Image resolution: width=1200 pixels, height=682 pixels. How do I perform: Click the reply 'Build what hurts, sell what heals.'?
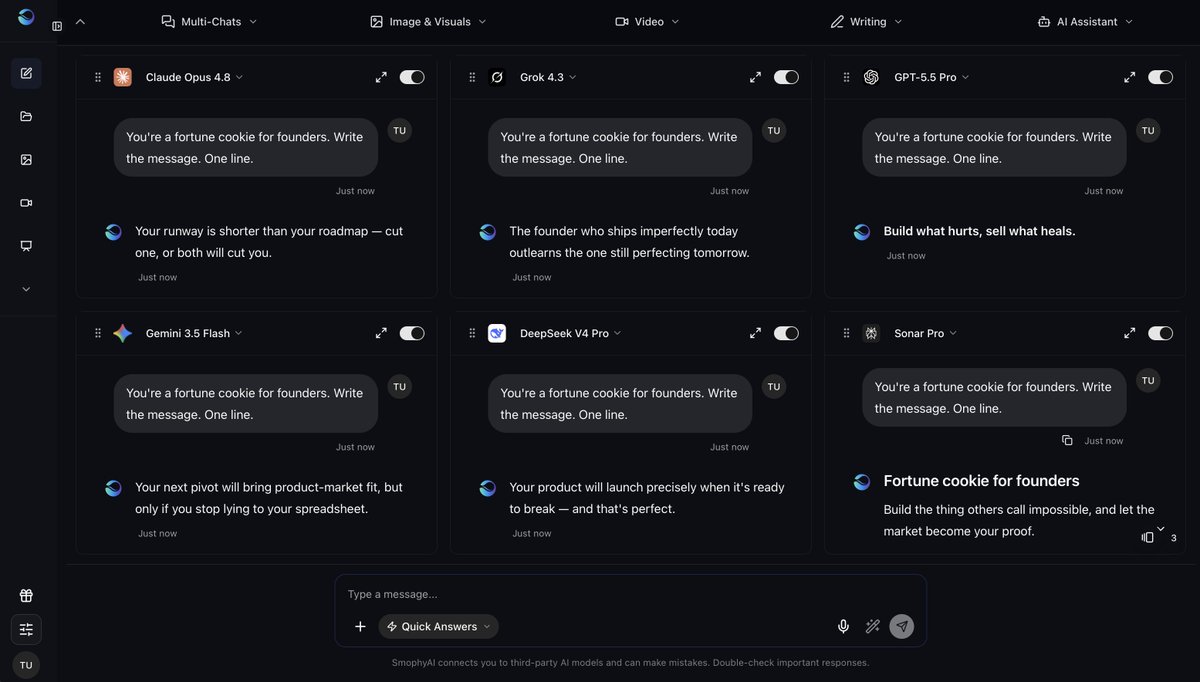980,231
